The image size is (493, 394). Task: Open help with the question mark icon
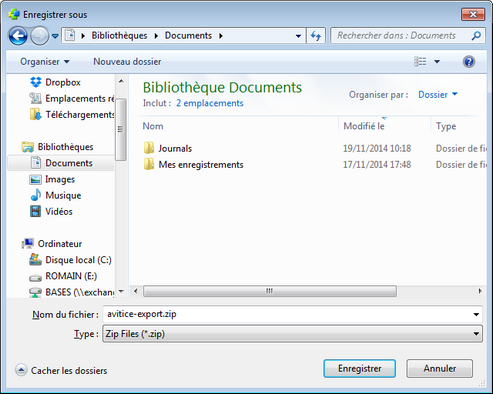[x=469, y=62]
